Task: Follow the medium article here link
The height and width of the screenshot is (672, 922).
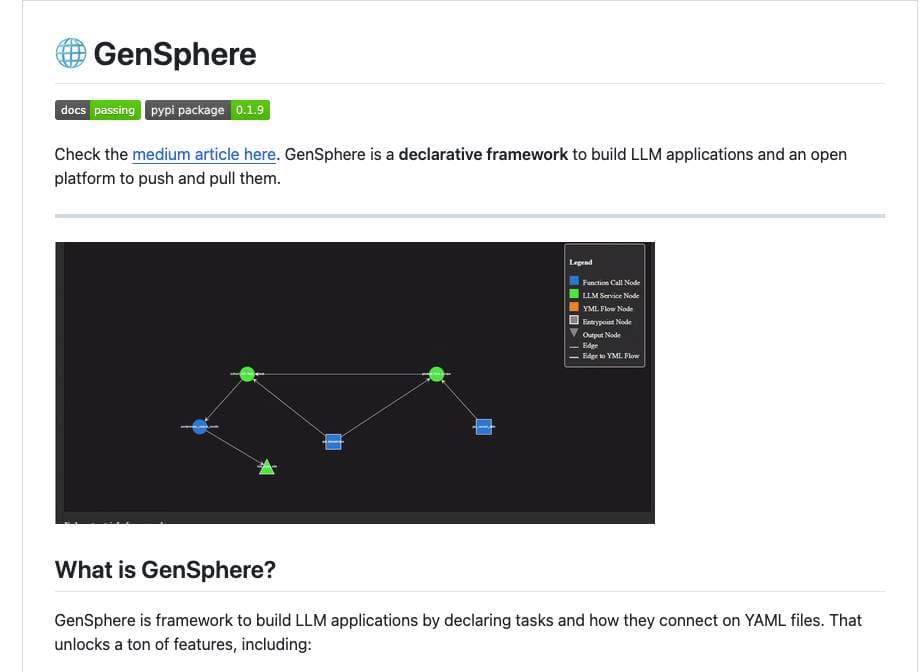Action: pyautogui.click(x=204, y=154)
